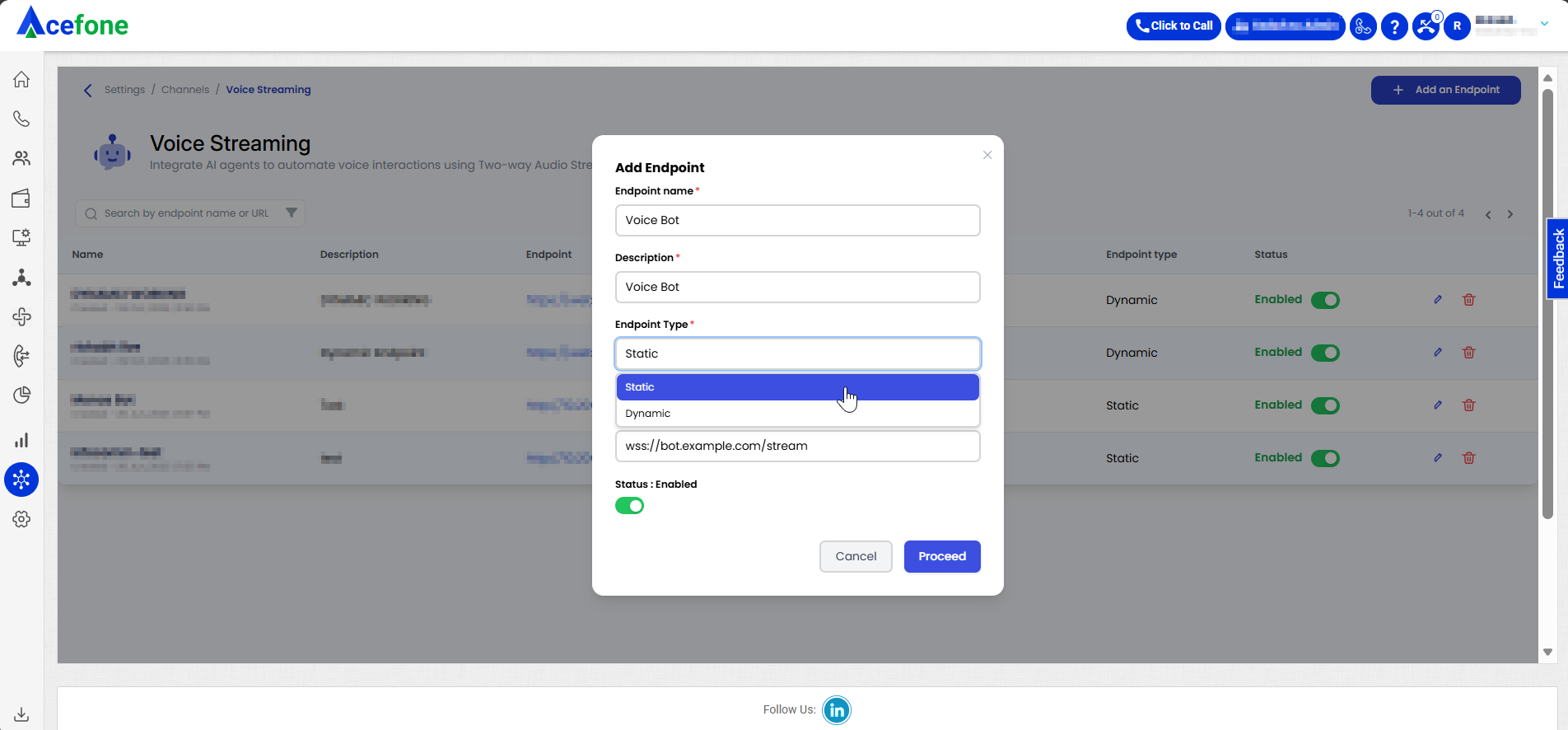Go to Channels breadcrumb
This screenshot has height=730, width=1568.
coord(185,90)
